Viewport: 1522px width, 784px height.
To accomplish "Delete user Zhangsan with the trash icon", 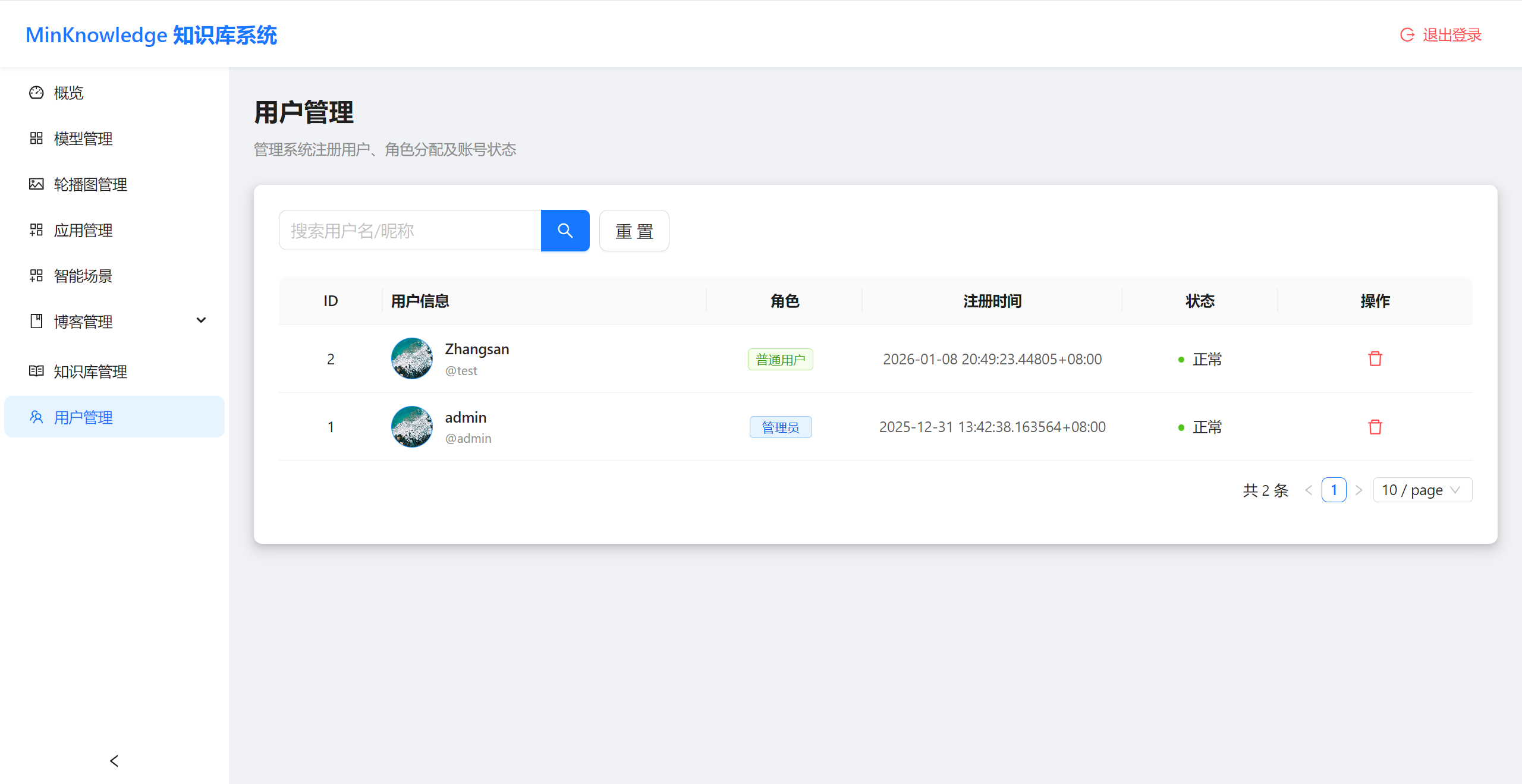I will [x=1375, y=358].
